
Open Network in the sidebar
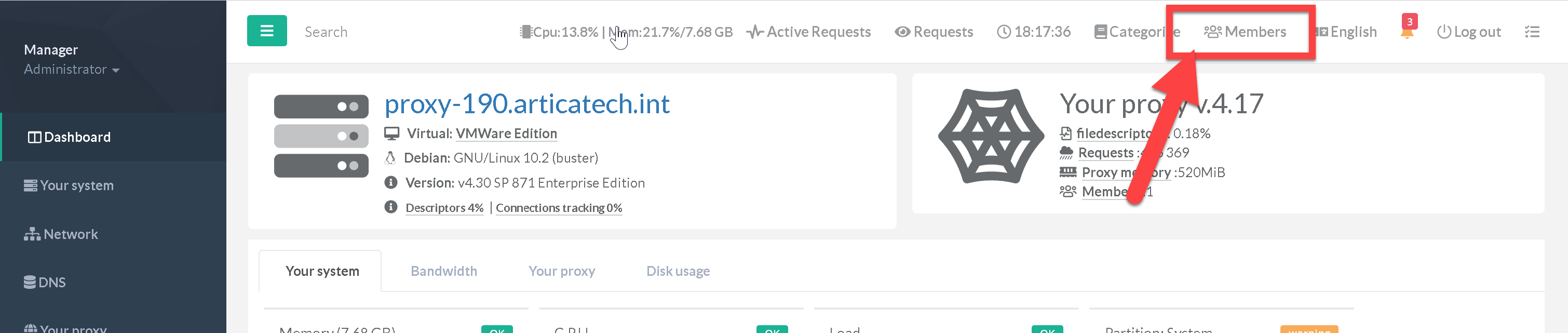click(x=70, y=234)
